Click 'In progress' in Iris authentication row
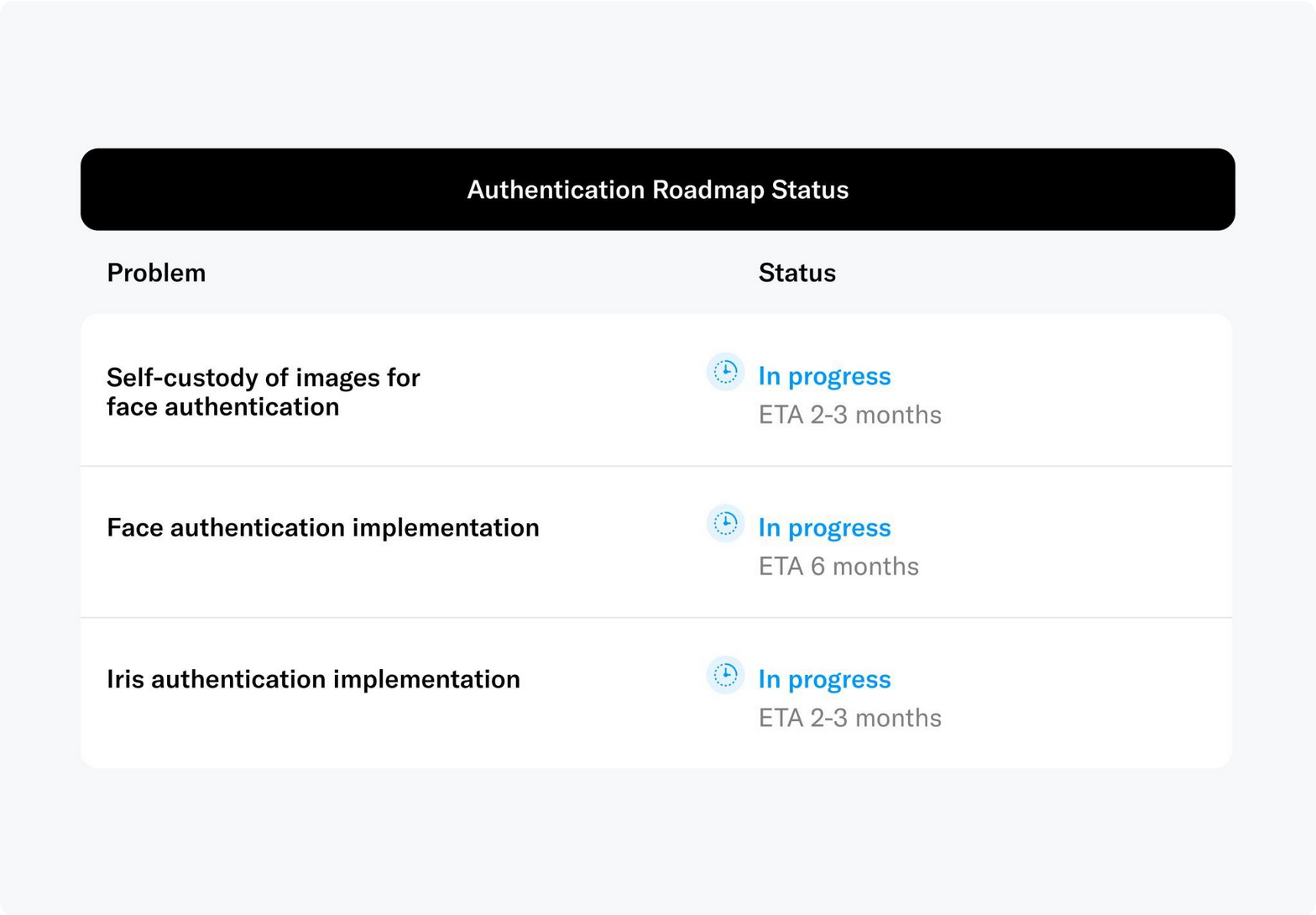The image size is (1316, 915). click(x=824, y=679)
